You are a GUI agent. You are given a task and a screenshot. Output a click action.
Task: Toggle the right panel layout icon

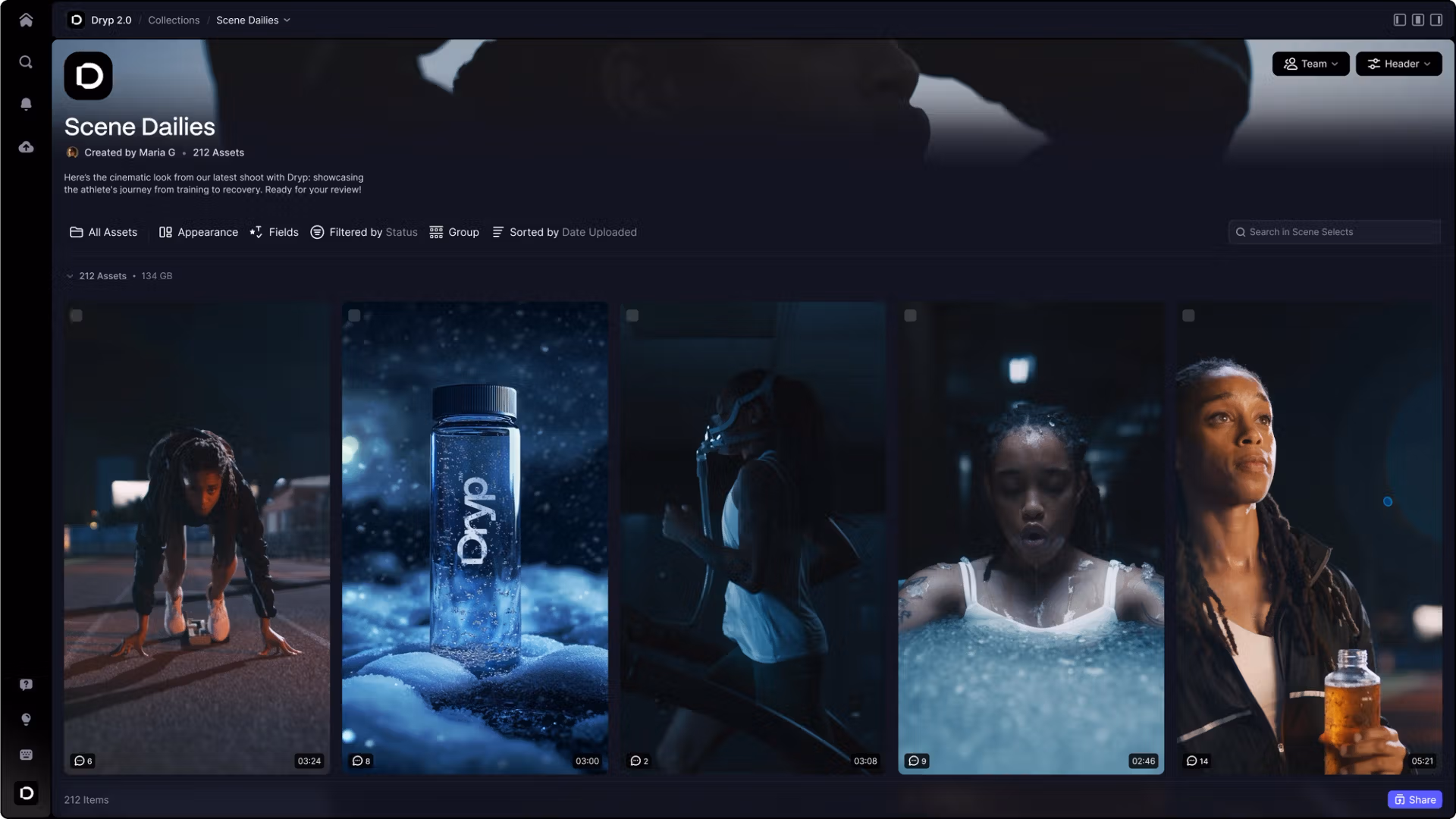tap(1436, 20)
